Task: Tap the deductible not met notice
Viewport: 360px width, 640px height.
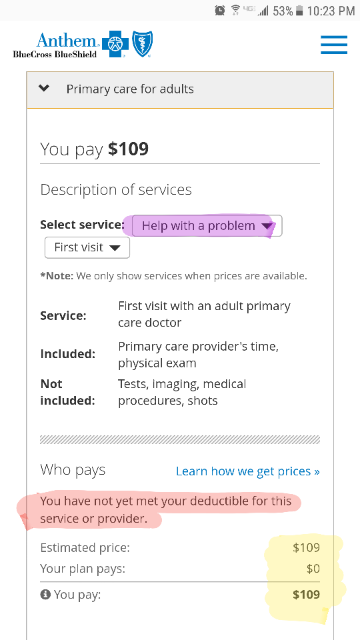Action: click(x=166, y=509)
